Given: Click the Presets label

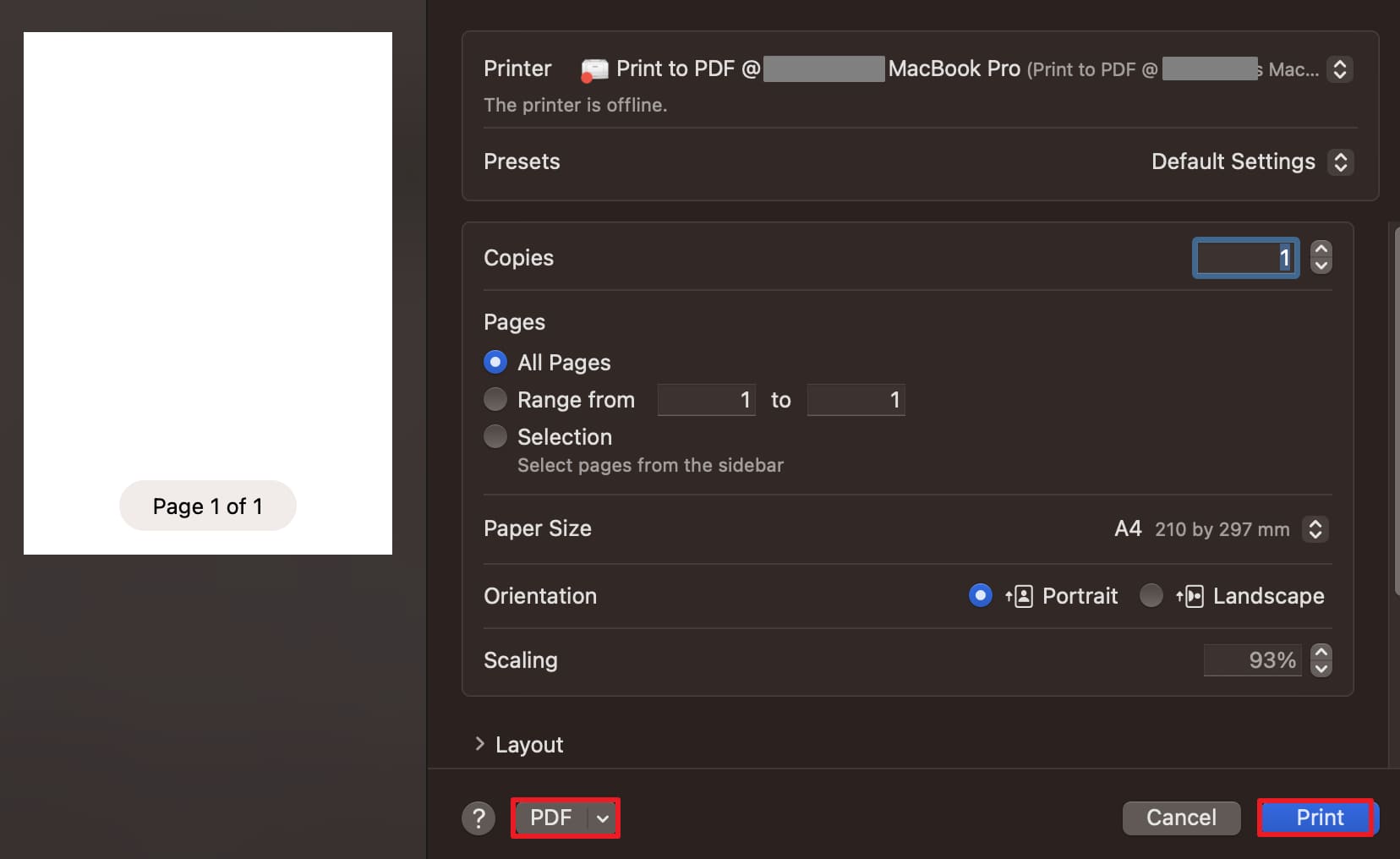Looking at the screenshot, I should [x=522, y=161].
